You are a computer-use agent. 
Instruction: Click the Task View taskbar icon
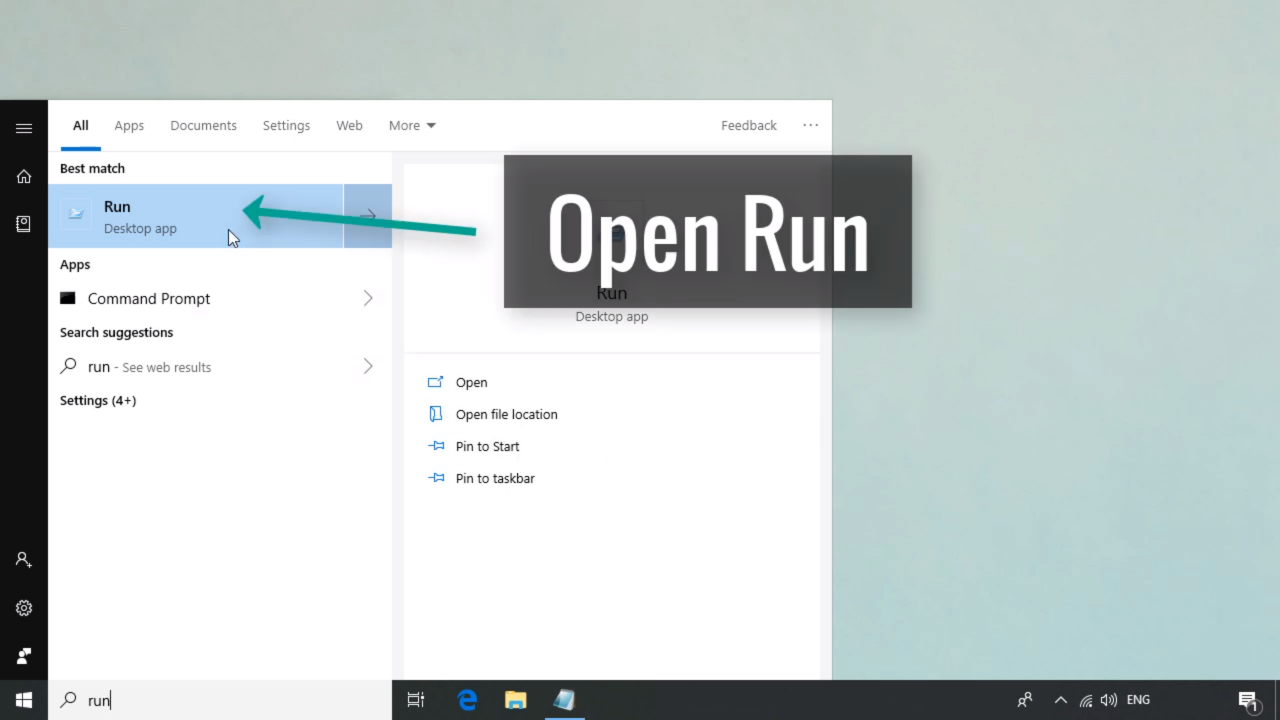416,700
